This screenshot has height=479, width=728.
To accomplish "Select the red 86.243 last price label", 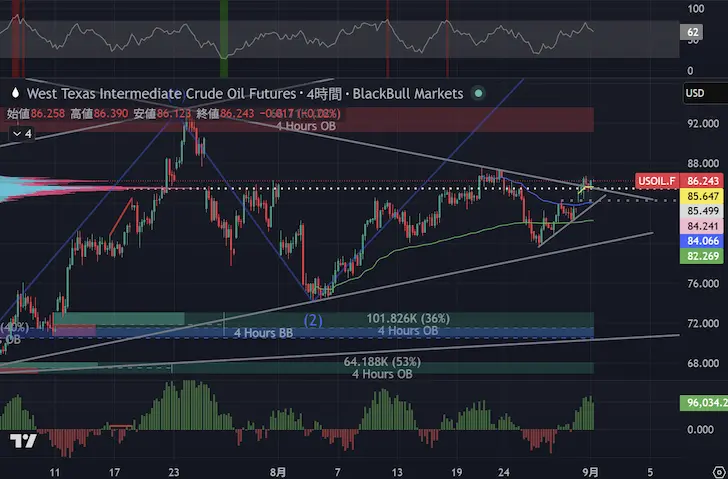I will point(702,181).
